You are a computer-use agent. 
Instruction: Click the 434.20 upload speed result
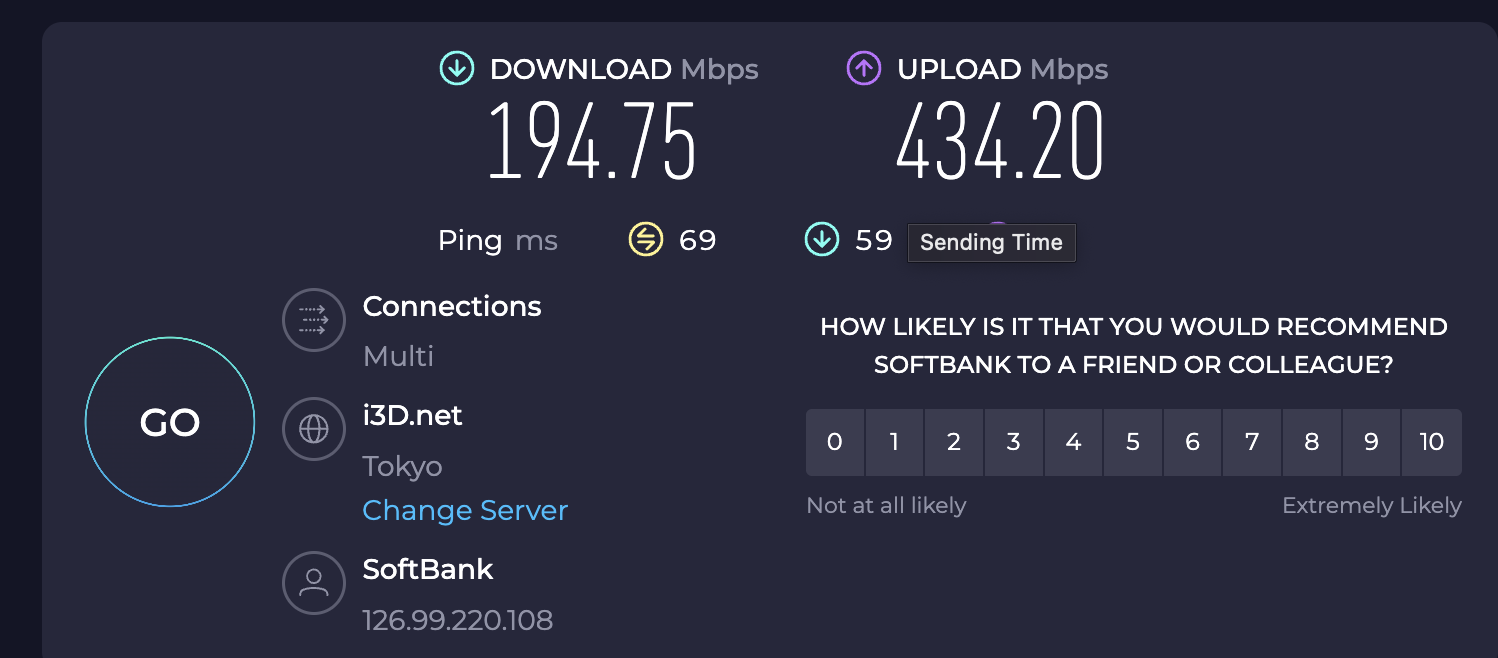tap(1000, 140)
